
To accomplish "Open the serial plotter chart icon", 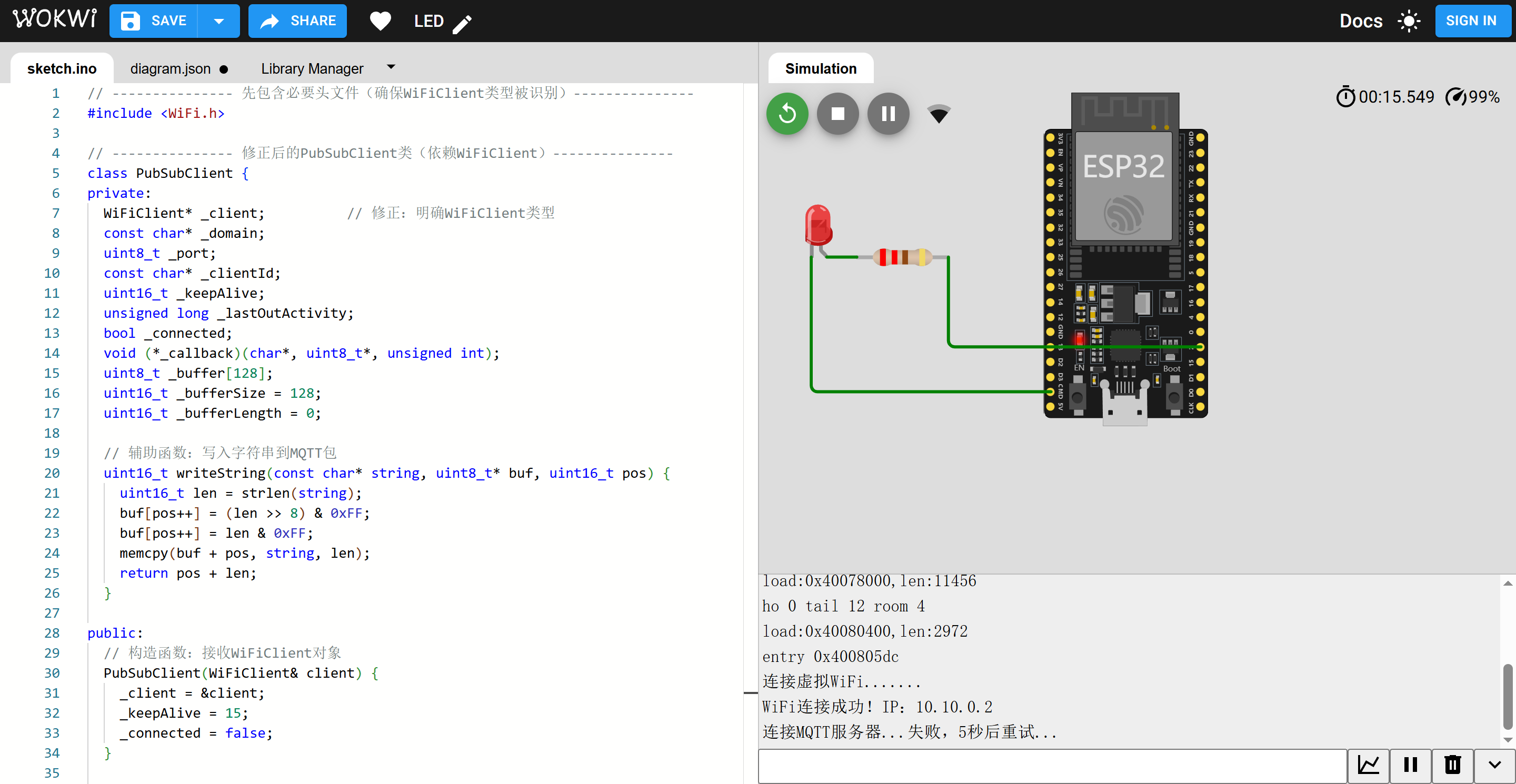I will 1368,765.
